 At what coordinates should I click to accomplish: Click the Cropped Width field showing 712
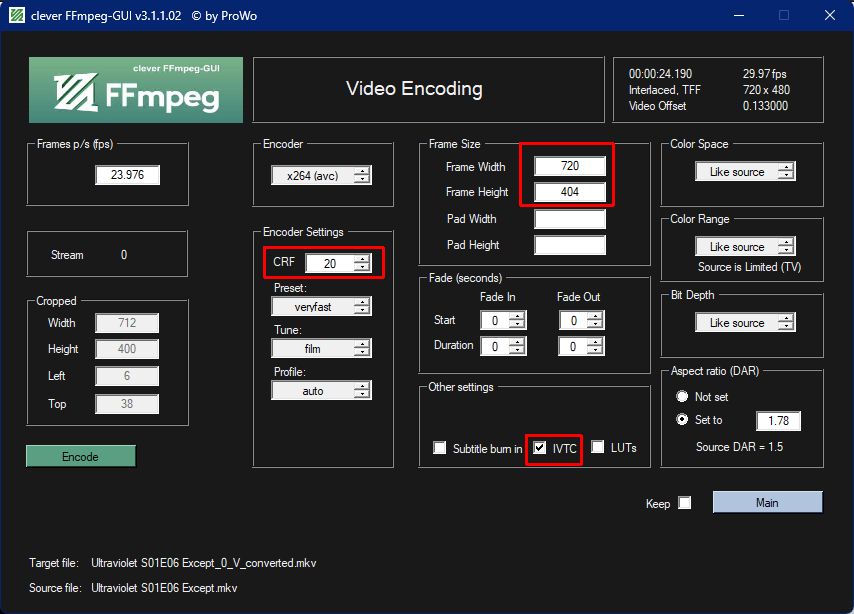pos(127,323)
